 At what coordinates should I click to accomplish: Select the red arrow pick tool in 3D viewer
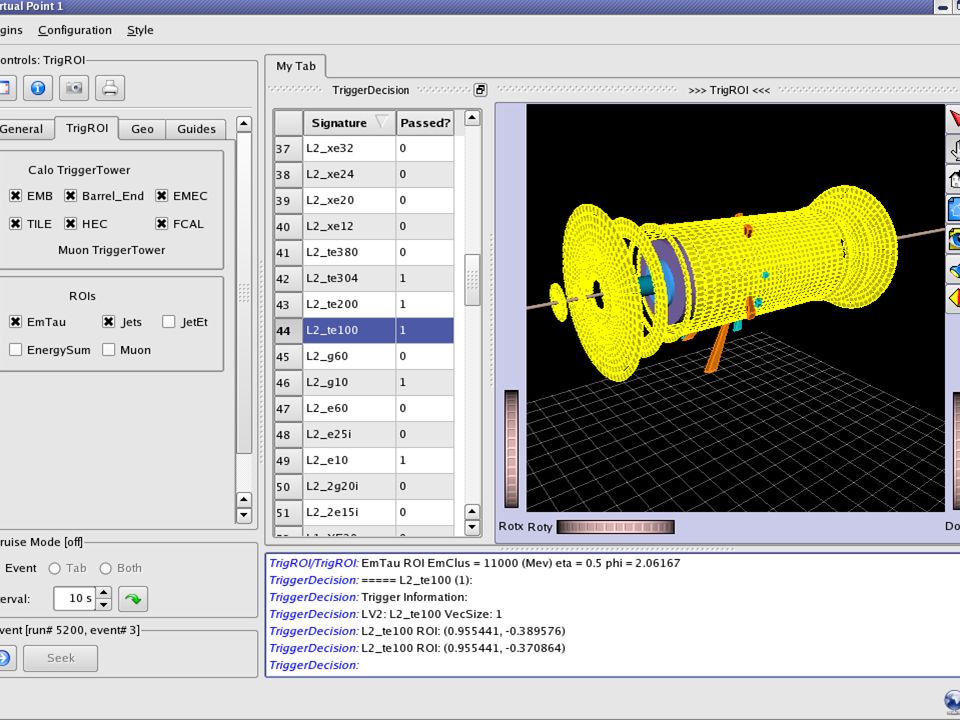pos(954,118)
